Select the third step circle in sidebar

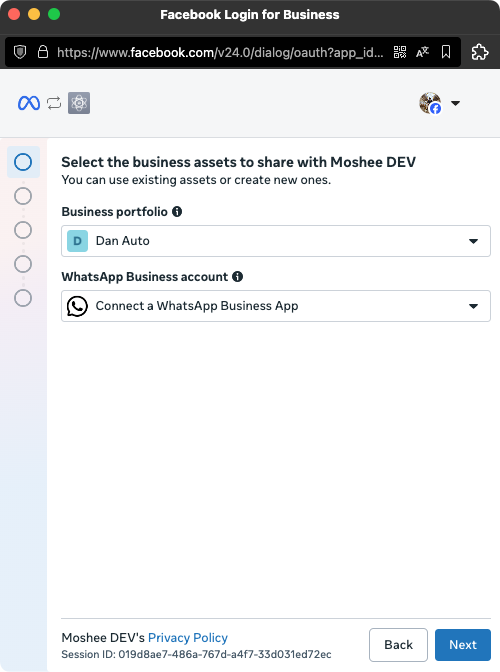[x=23, y=230]
